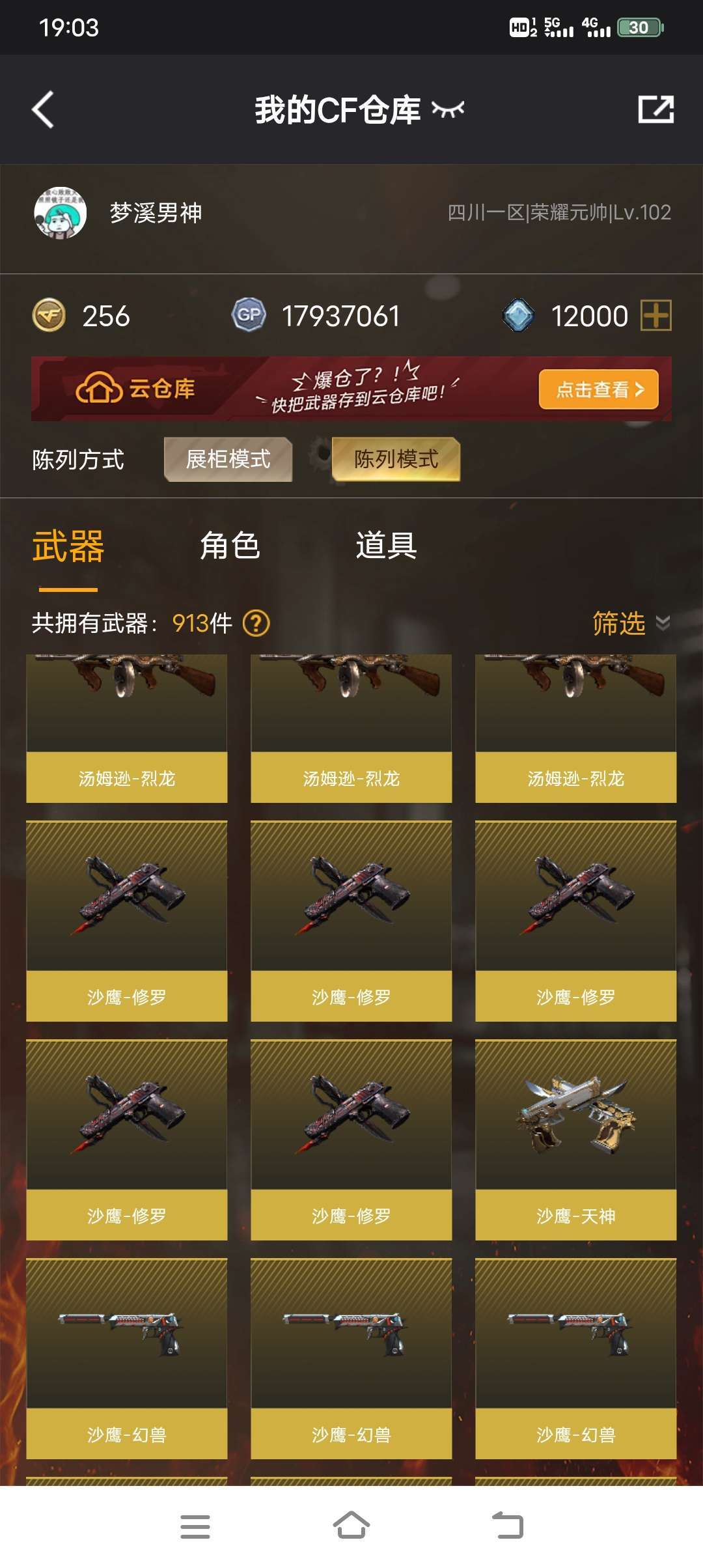Click the 点击查看 button

[x=599, y=389]
